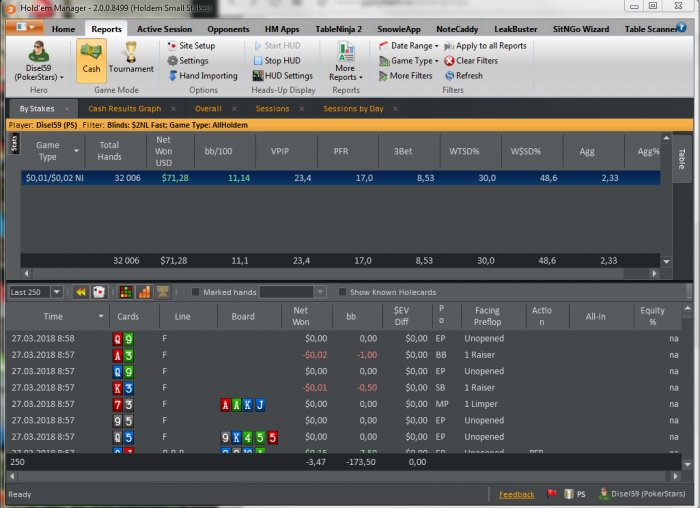Open LeakBuster tab
This screenshot has height=508, width=700.
[x=516, y=29]
